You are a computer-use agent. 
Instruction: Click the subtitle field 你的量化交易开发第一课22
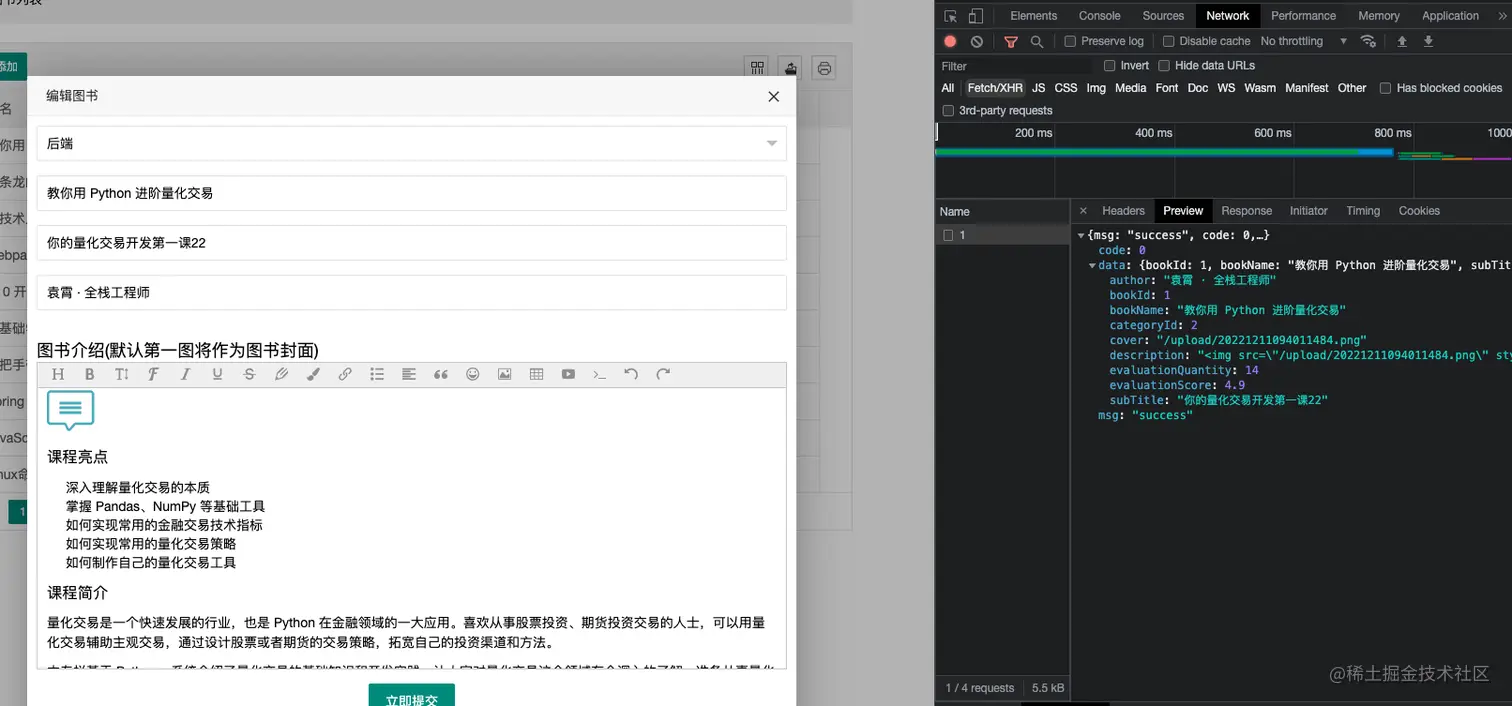[411, 242]
